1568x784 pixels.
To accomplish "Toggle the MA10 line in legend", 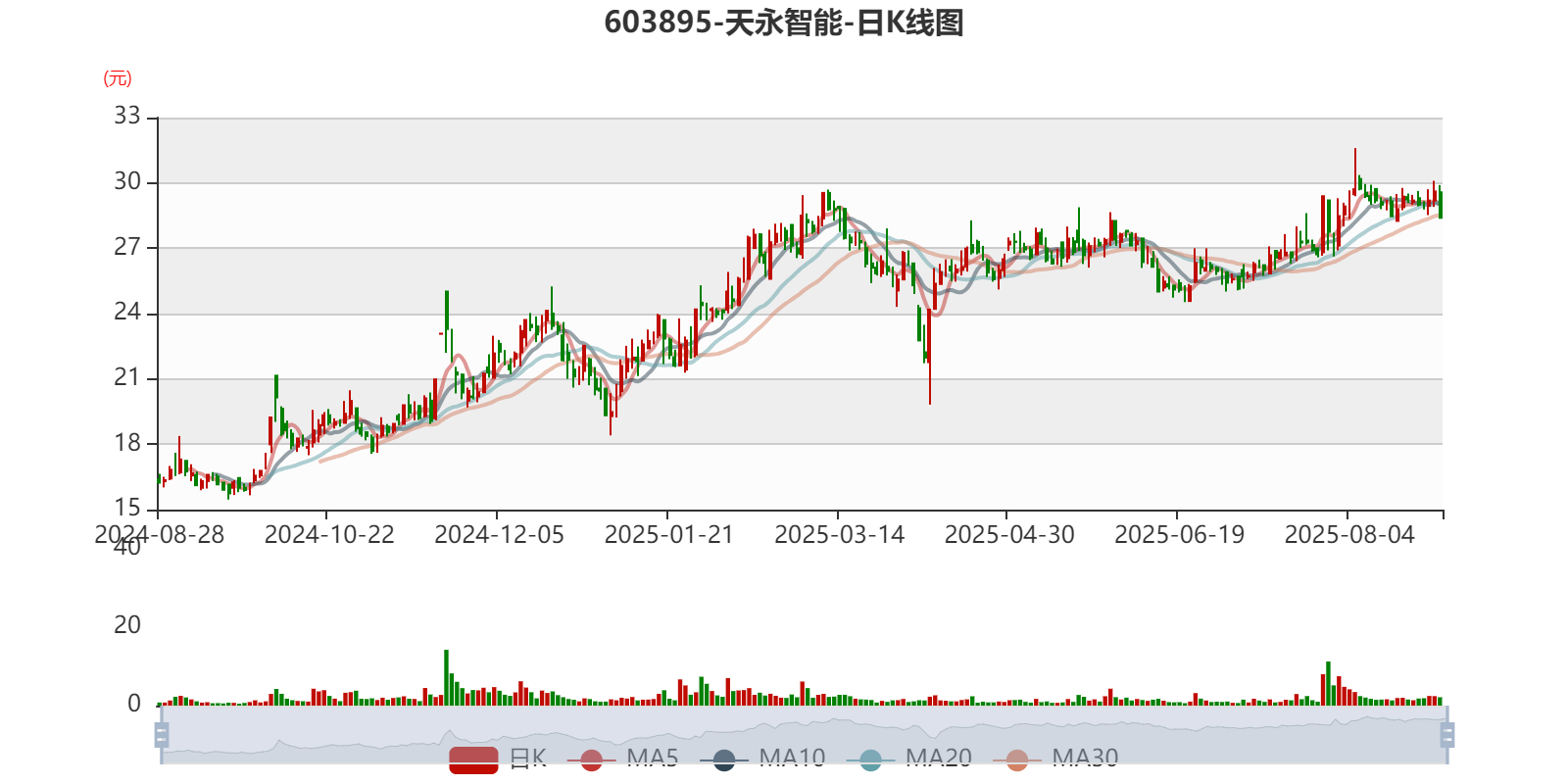I will 762,759.
